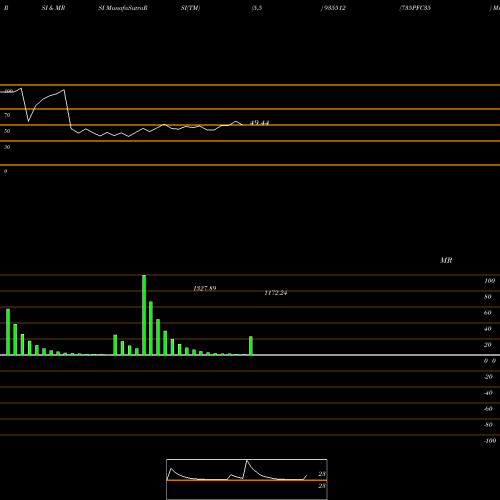Click the -100 label on the MR axis
500x500 pixels.
(490, 441)
